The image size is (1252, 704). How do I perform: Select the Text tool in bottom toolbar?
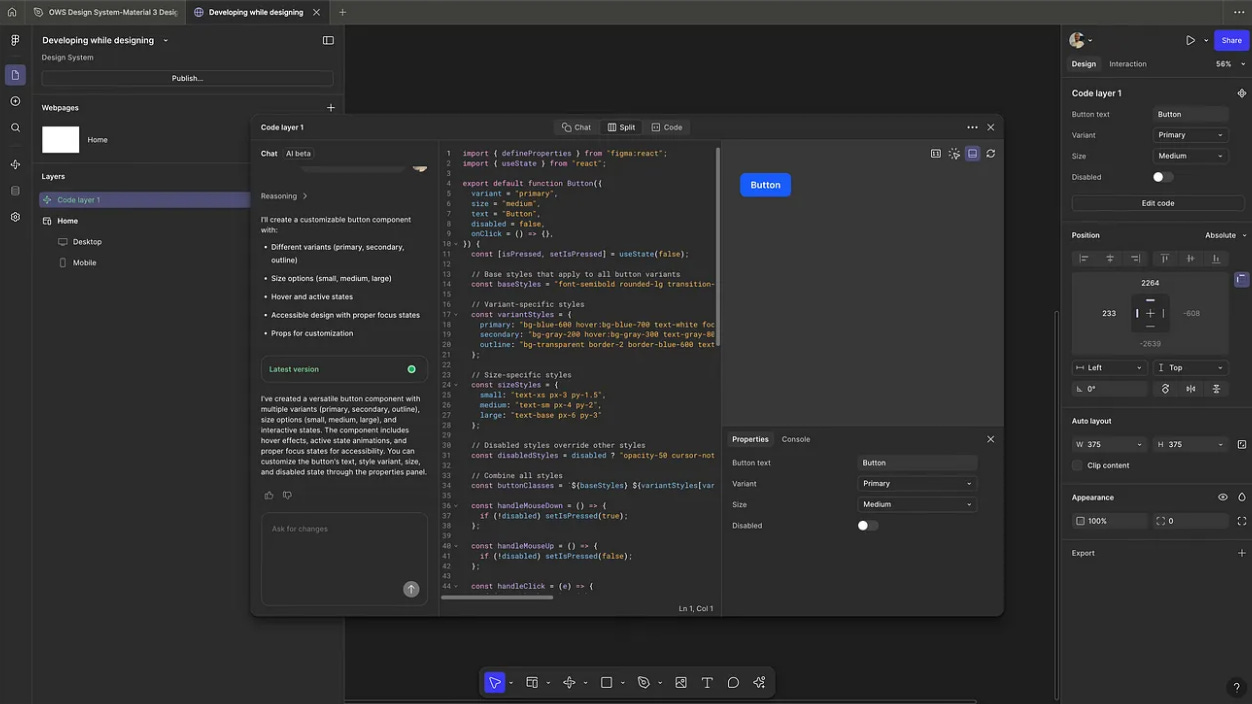pos(707,683)
